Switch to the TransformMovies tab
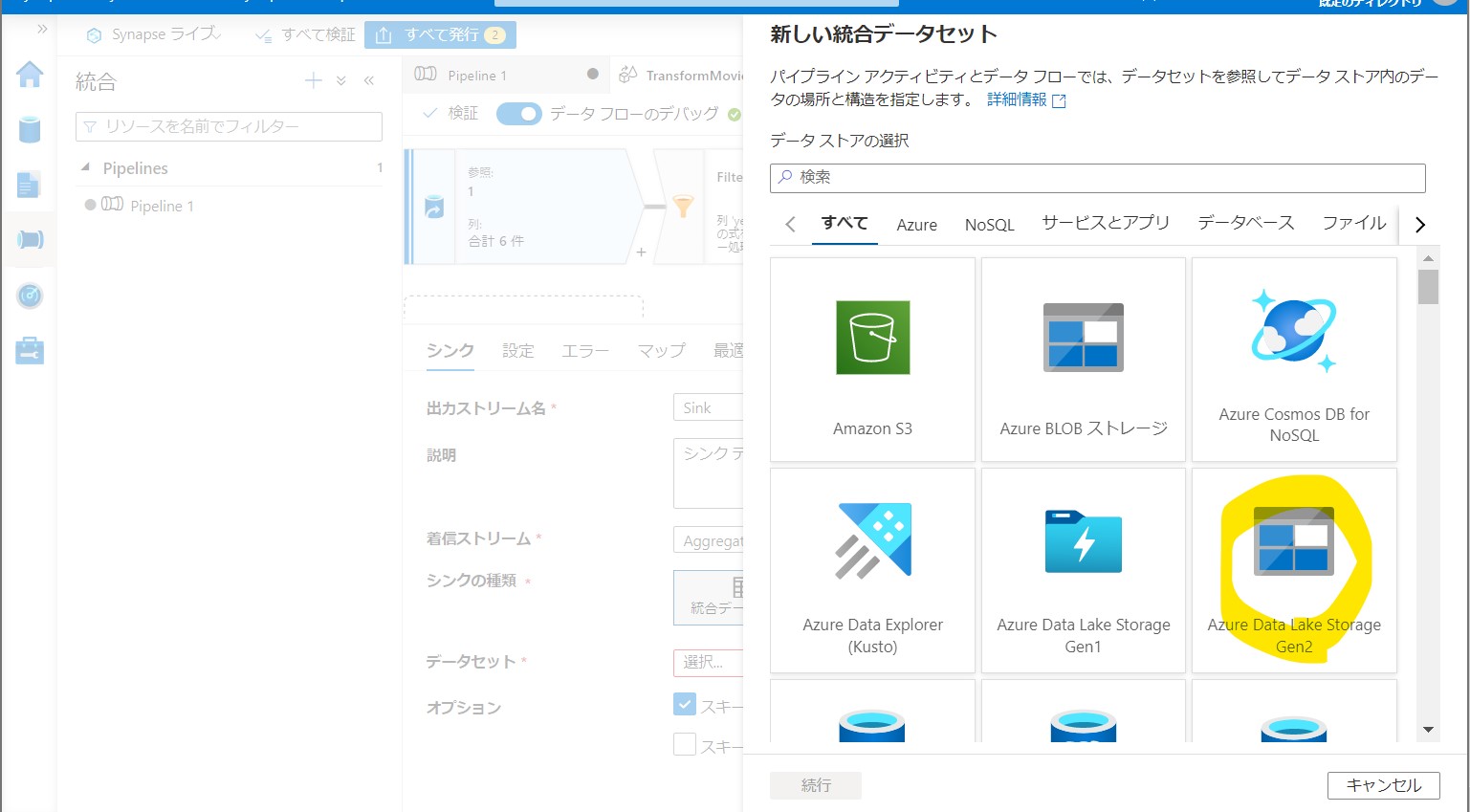Screen dimensions: 1470x812 [x=681, y=75]
